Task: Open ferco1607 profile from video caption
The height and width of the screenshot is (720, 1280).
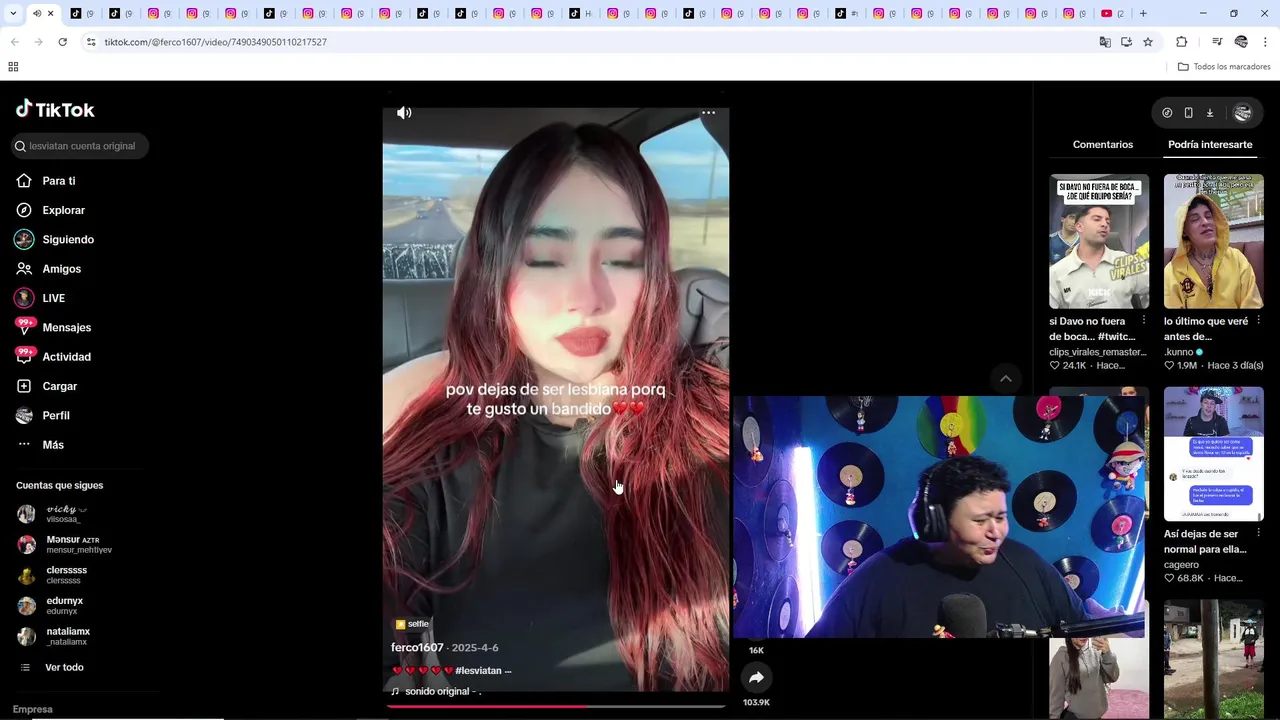Action: click(x=417, y=648)
